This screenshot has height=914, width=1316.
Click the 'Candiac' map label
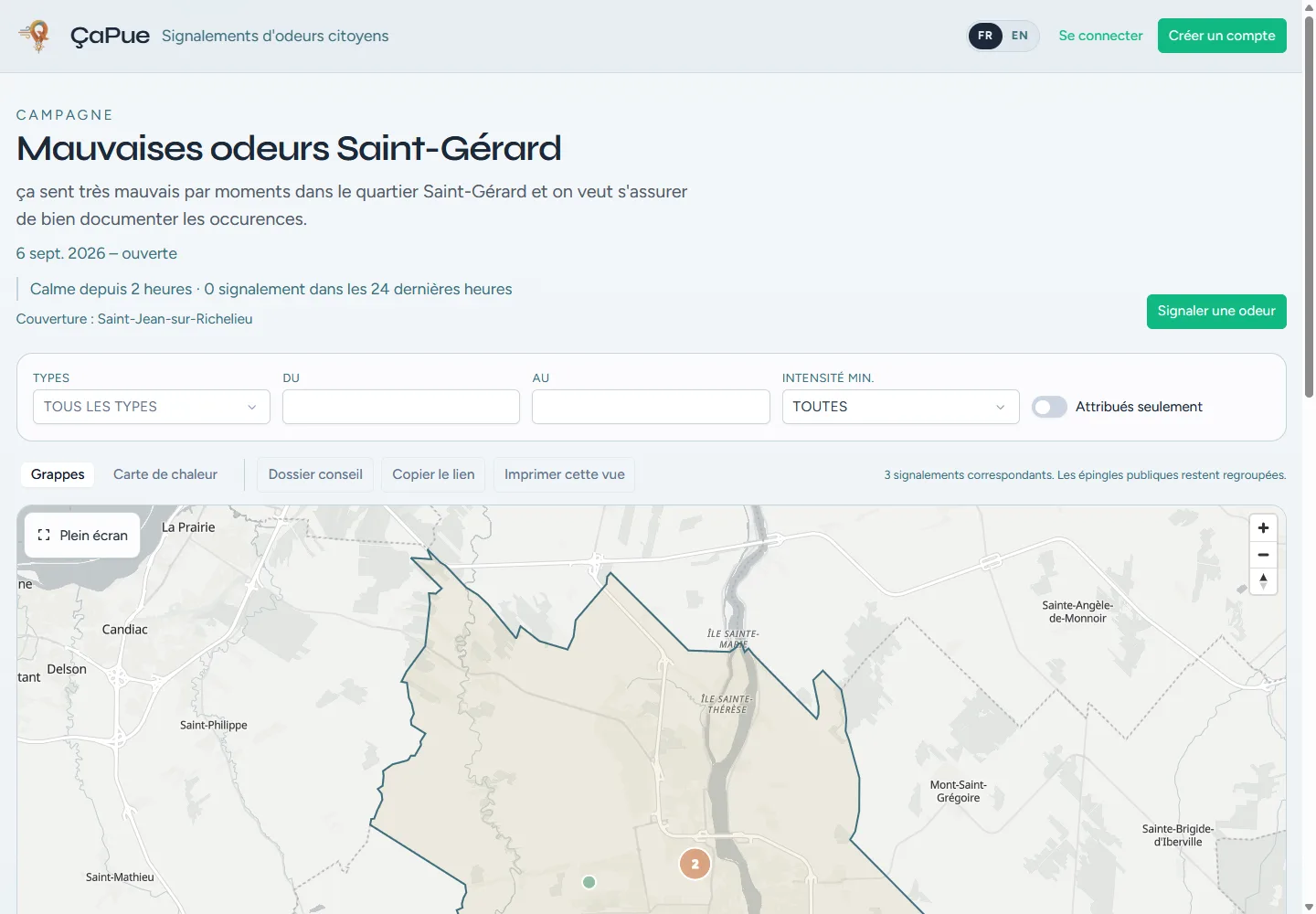point(125,630)
